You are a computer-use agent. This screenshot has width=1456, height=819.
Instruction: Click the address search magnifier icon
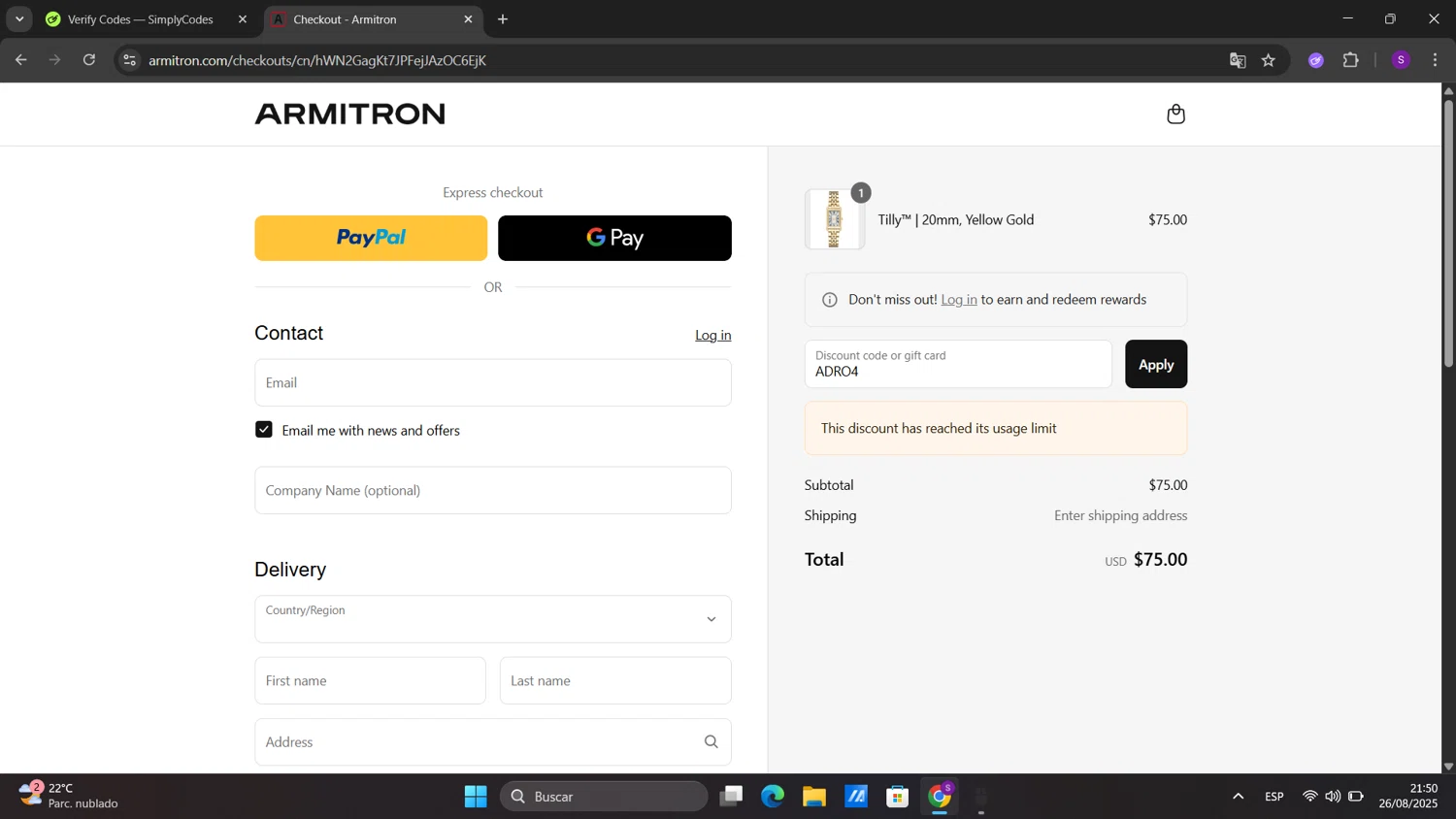pyautogui.click(x=711, y=742)
